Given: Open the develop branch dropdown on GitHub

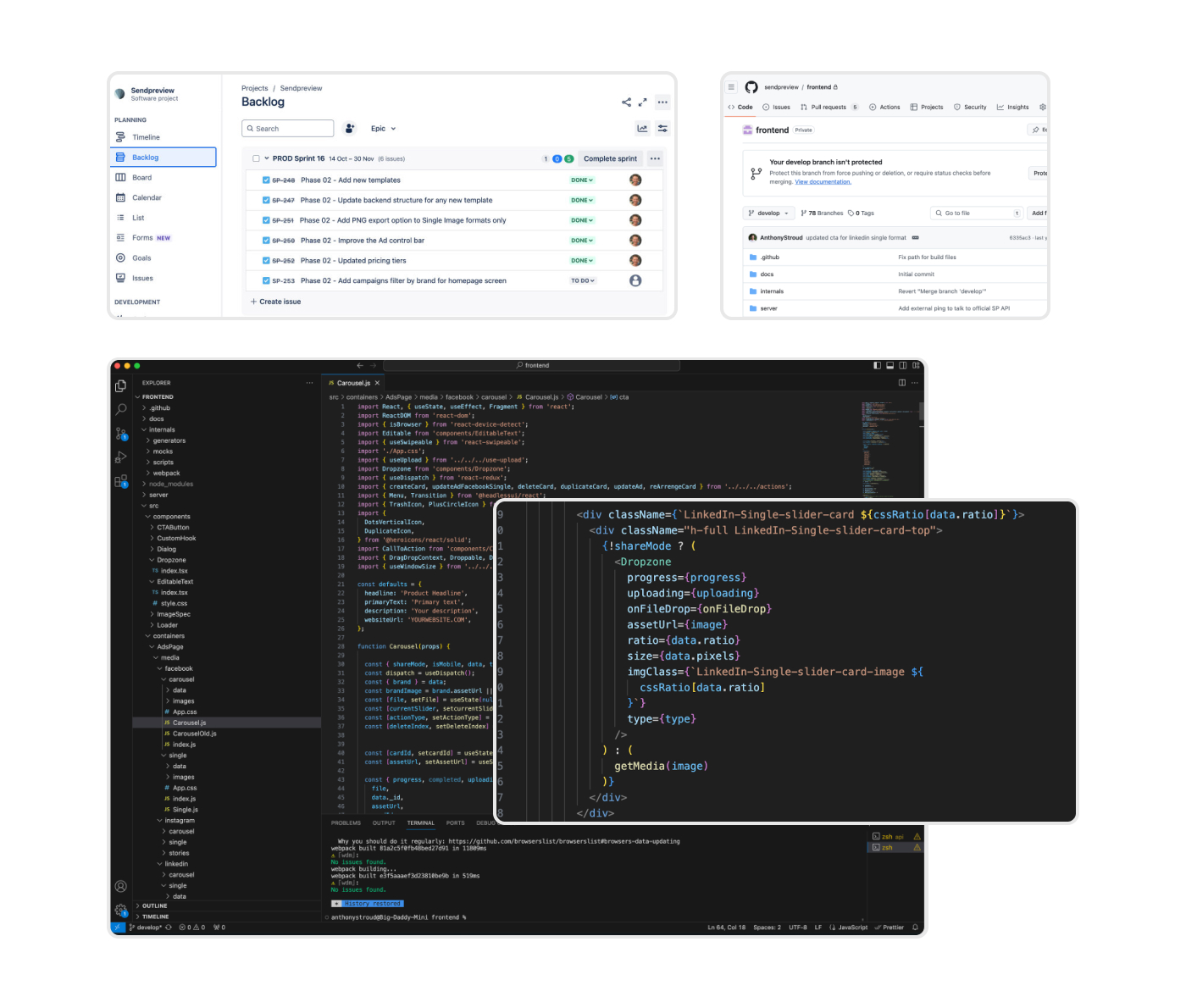Looking at the screenshot, I should [x=768, y=213].
